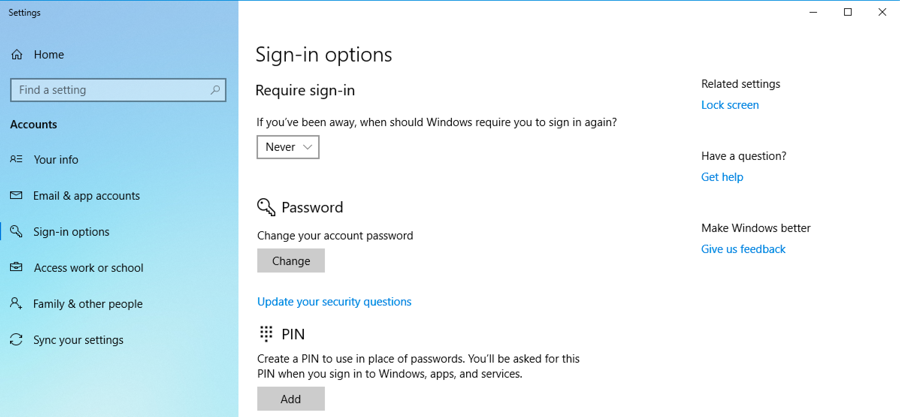This screenshot has width=900, height=417.
Task: Click the Access work or school briefcase icon
Action: pyautogui.click(x=16, y=268)
